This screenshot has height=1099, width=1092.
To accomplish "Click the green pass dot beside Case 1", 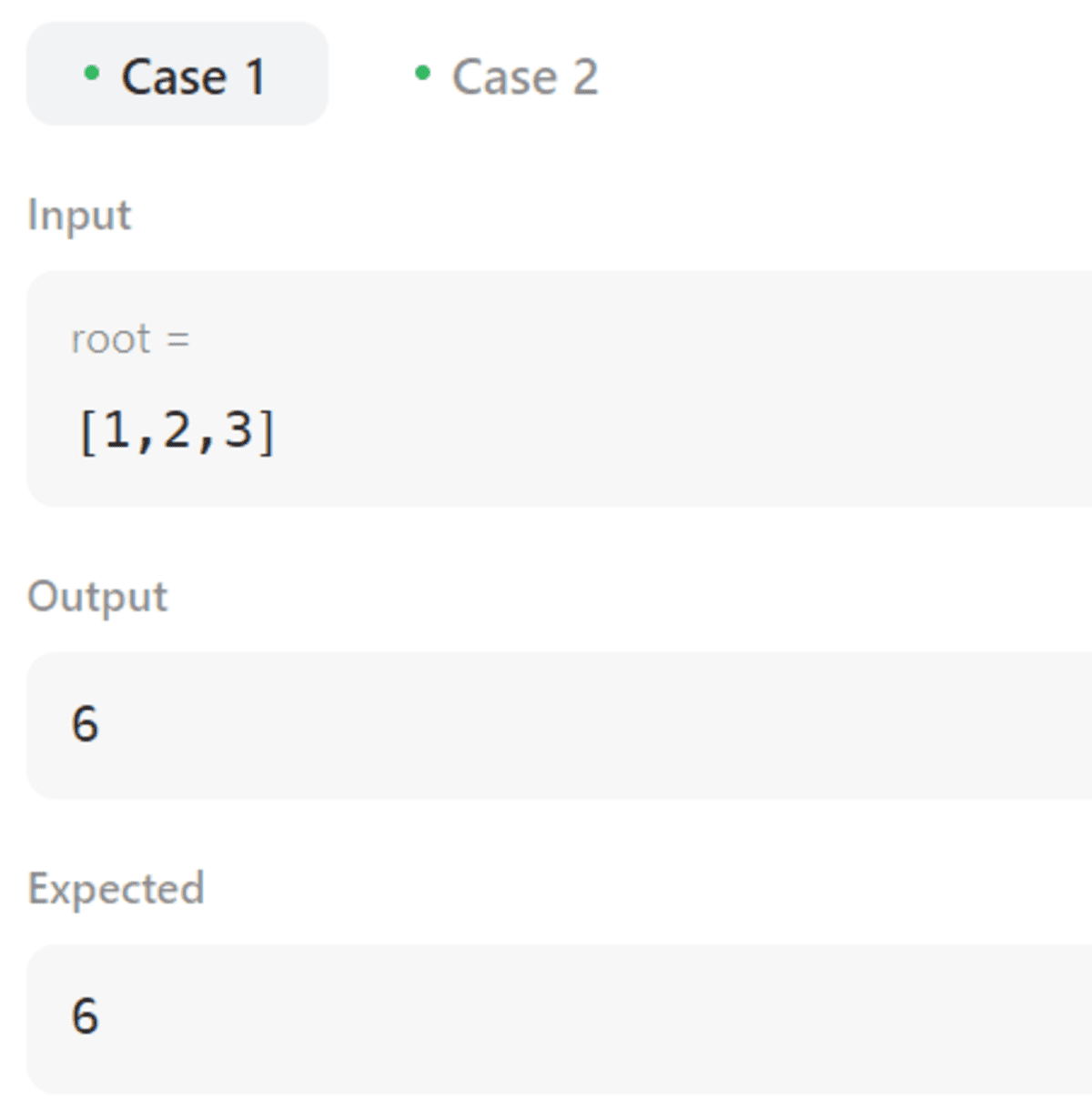I will pyautogui.click(x=91, y=73).
